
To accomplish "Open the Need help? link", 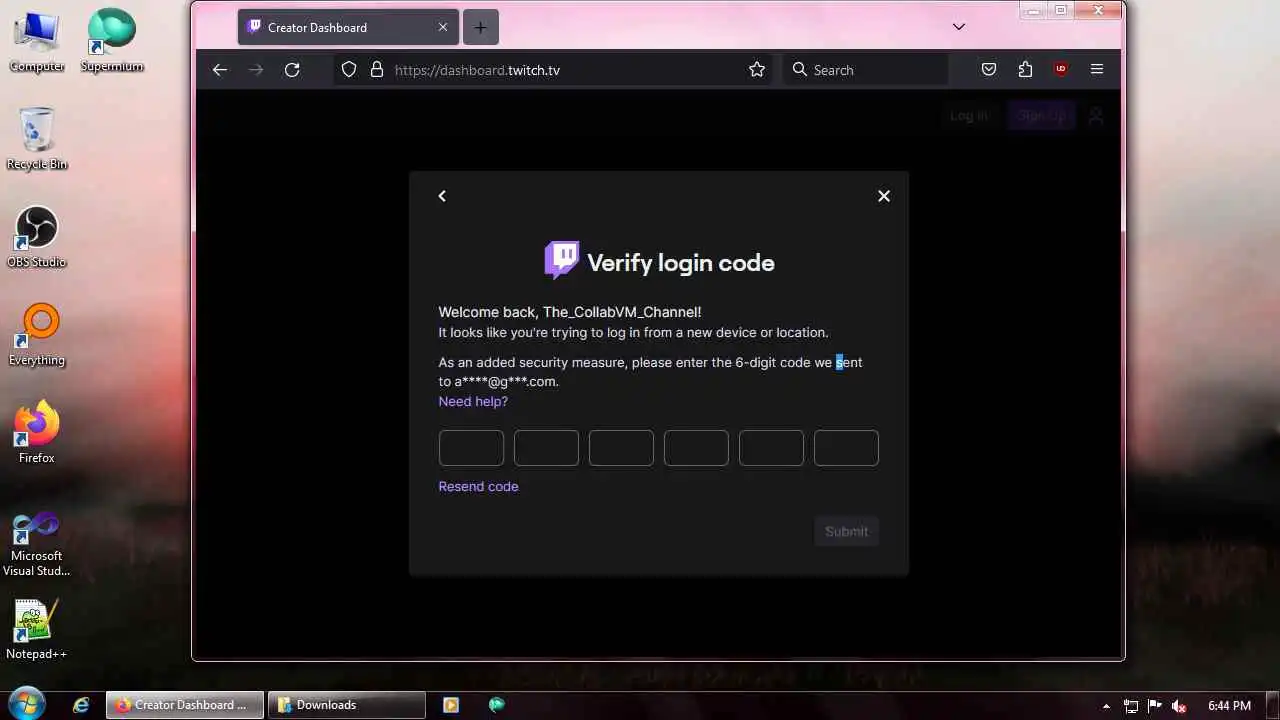I will pyautogui.click(x=473, y=401).
